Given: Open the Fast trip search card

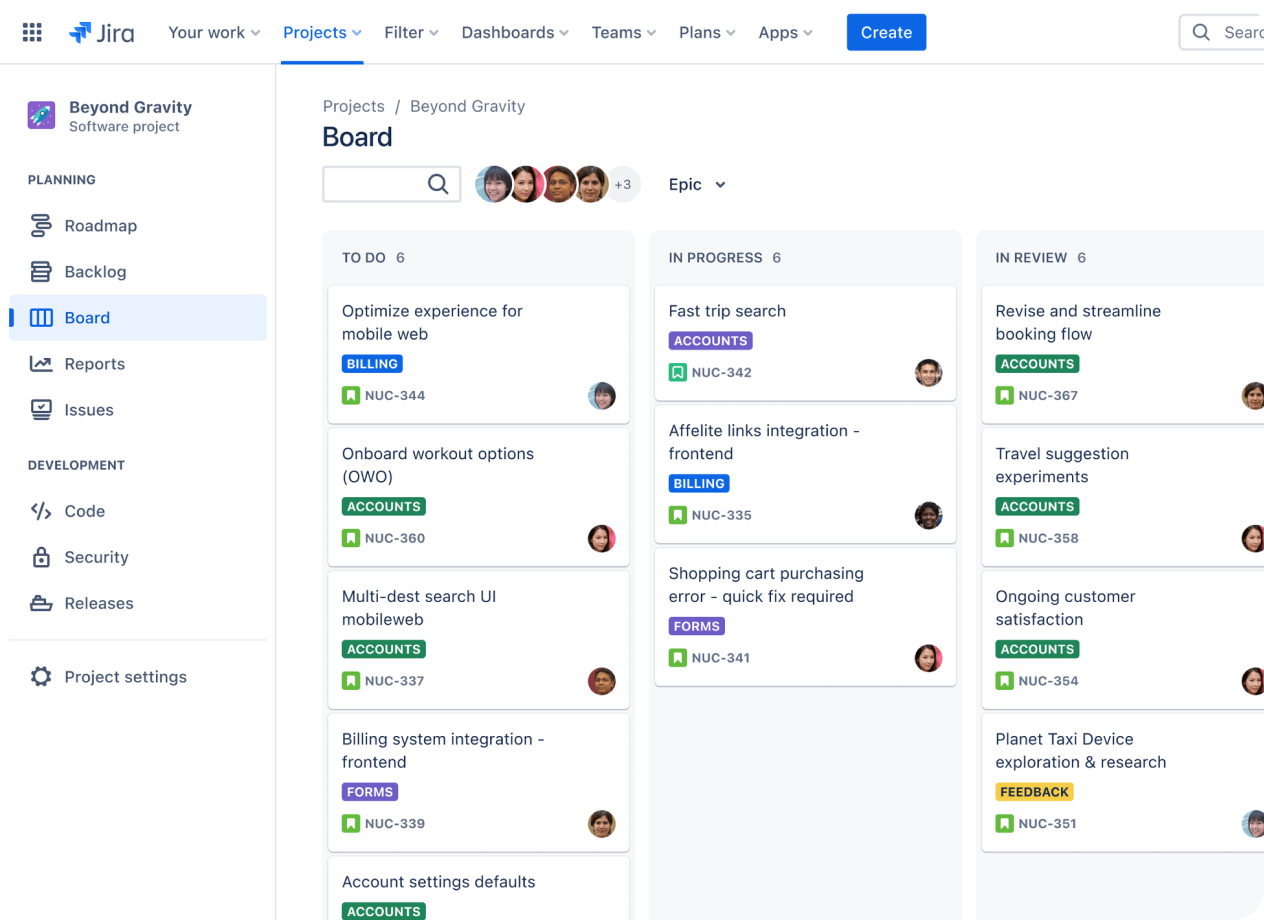Looking at the screenshot, I should [727, 311].
